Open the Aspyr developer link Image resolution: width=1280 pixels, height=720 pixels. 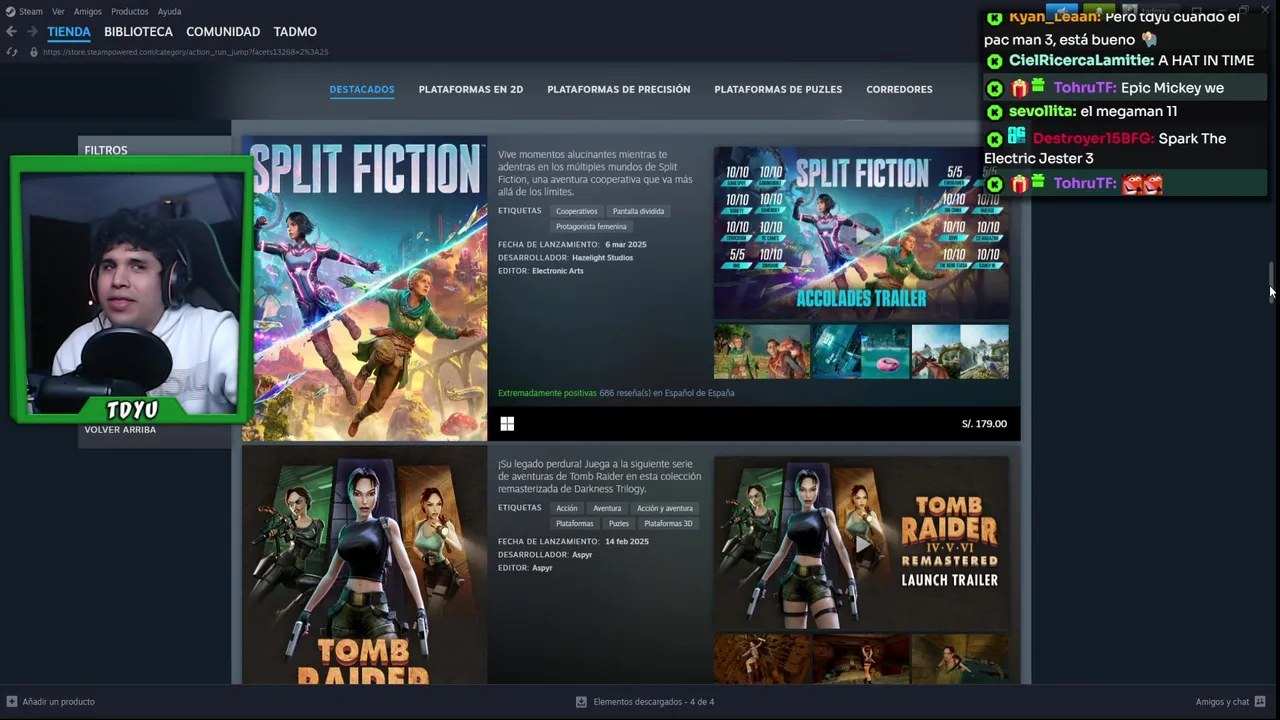pyautogui.click(x=582, y=555)
